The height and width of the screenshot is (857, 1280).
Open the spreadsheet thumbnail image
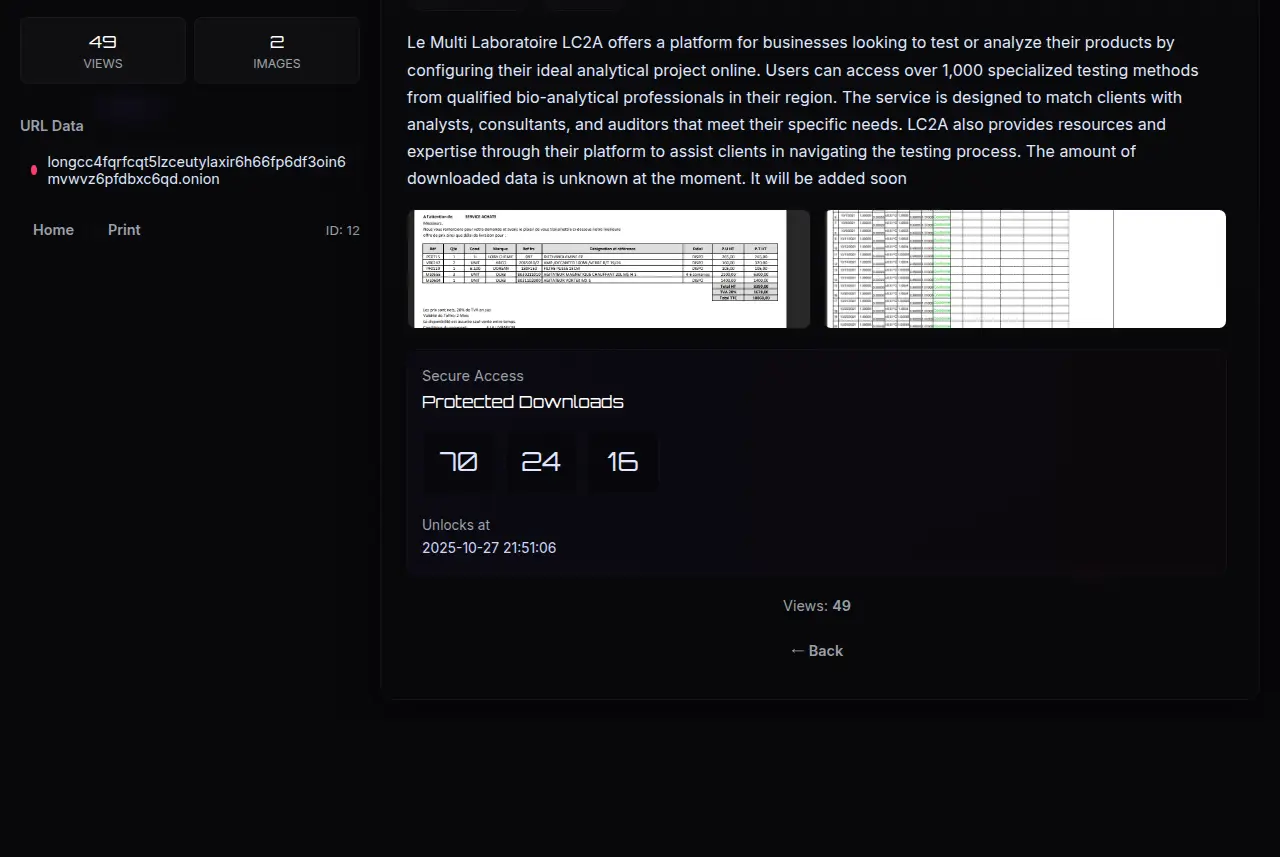1025,269
